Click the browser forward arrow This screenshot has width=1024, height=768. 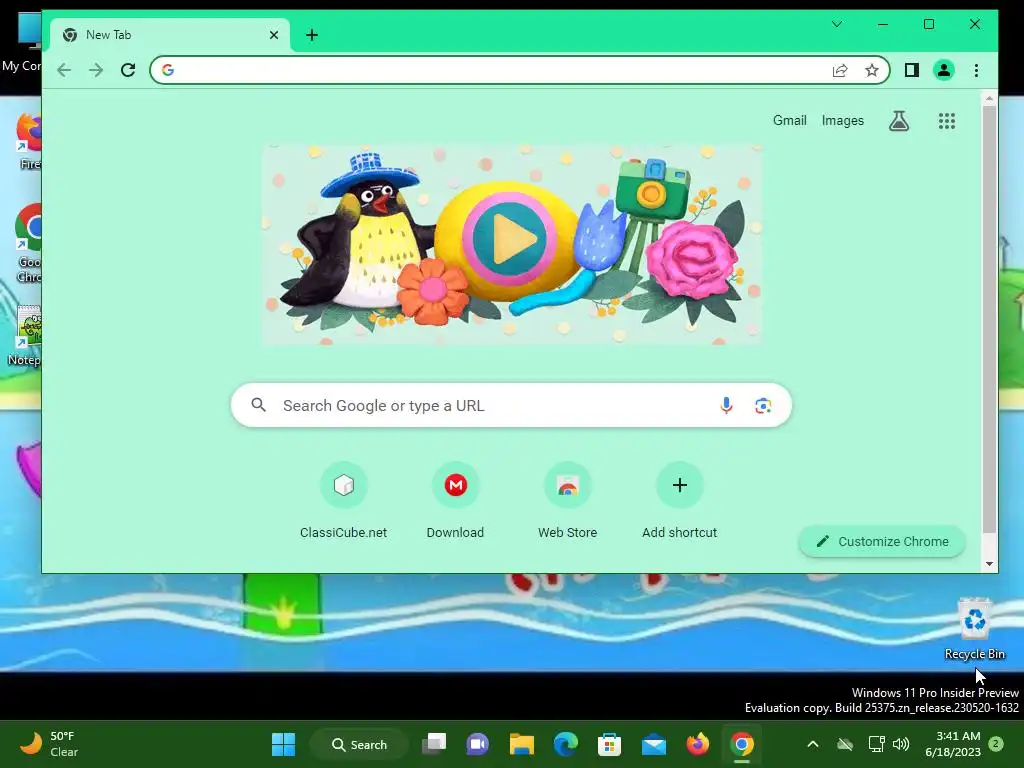[x=96, y=70]
